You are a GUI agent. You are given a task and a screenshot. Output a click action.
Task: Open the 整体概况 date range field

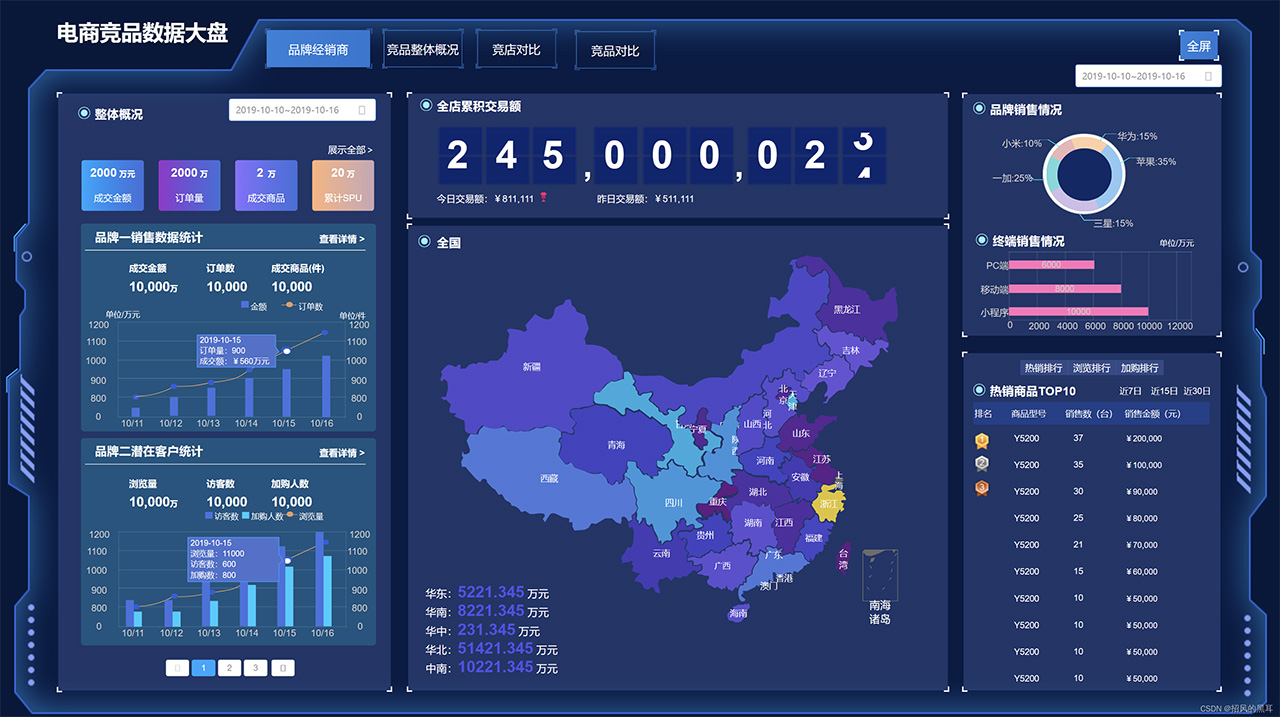302,110
